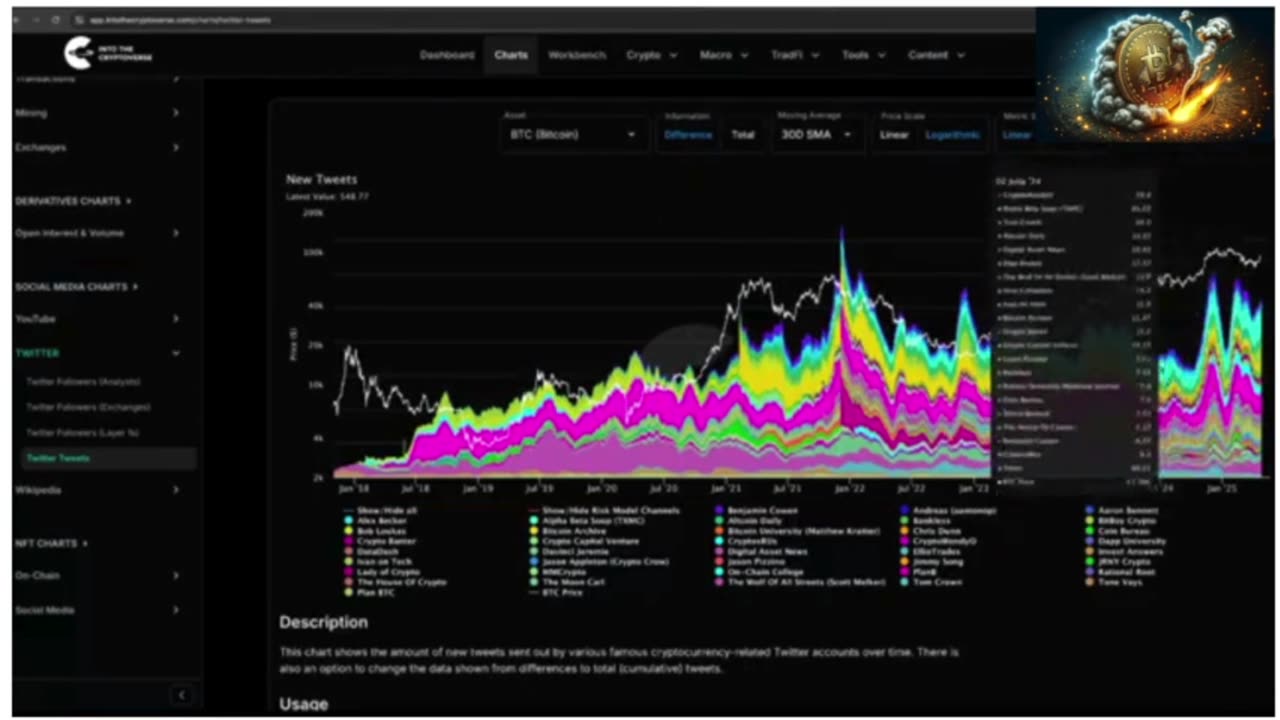Click the Lady of Crypto legend dot

pyautogui.click(x=348, y=572)
